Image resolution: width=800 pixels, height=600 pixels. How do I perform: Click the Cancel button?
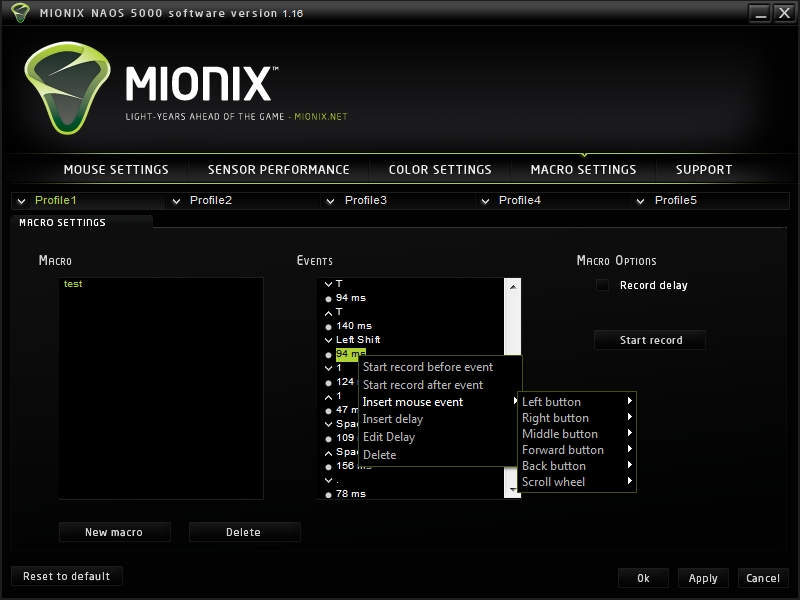(763, 578)
